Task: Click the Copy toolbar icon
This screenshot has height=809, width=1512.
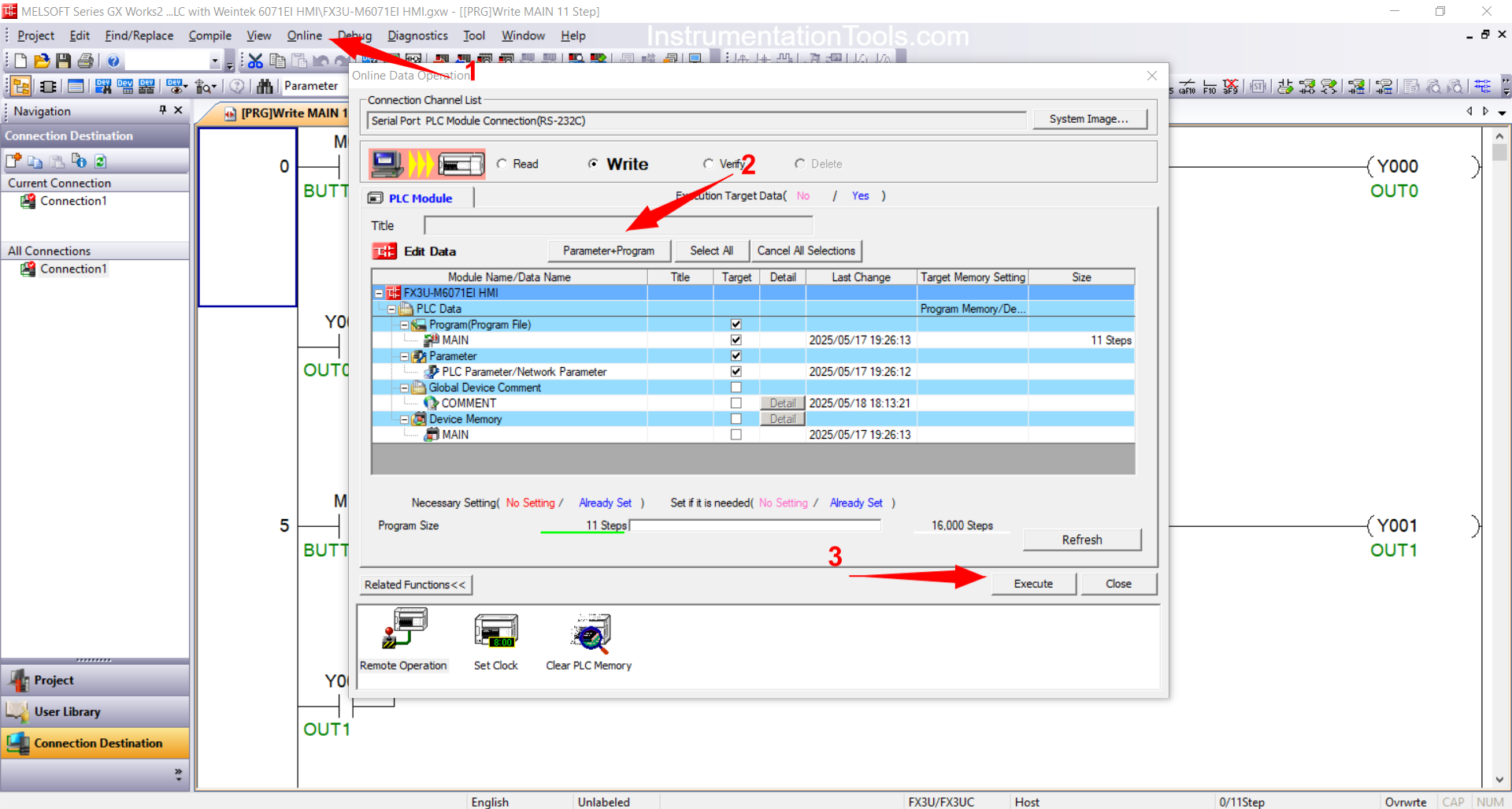Action: pos(277,61)
